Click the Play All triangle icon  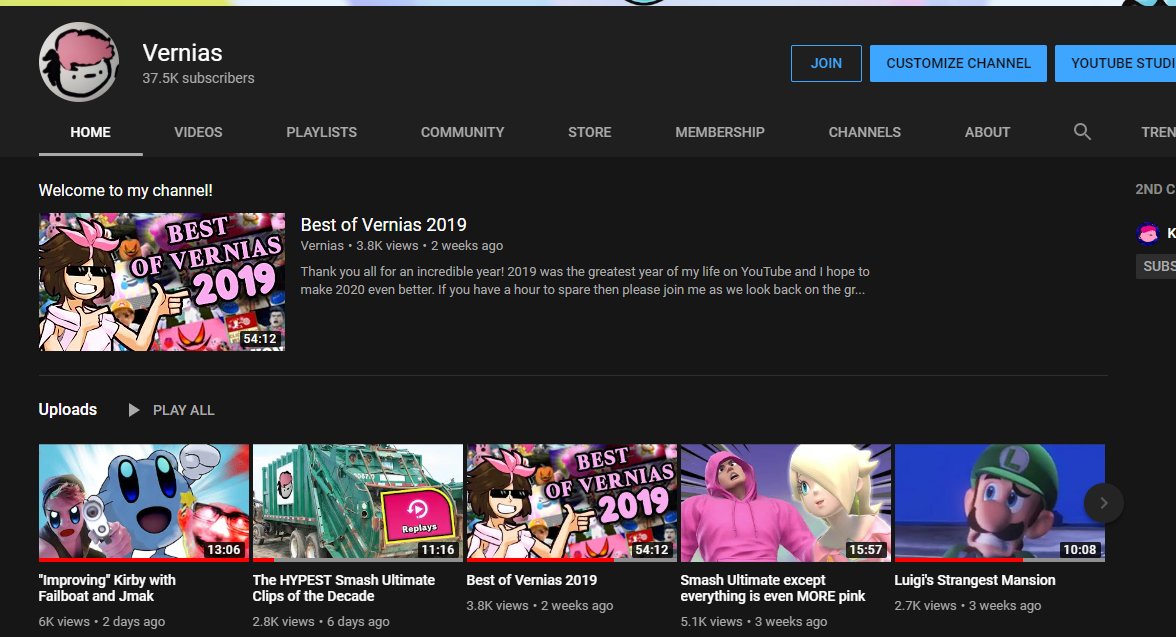point(134,410)
